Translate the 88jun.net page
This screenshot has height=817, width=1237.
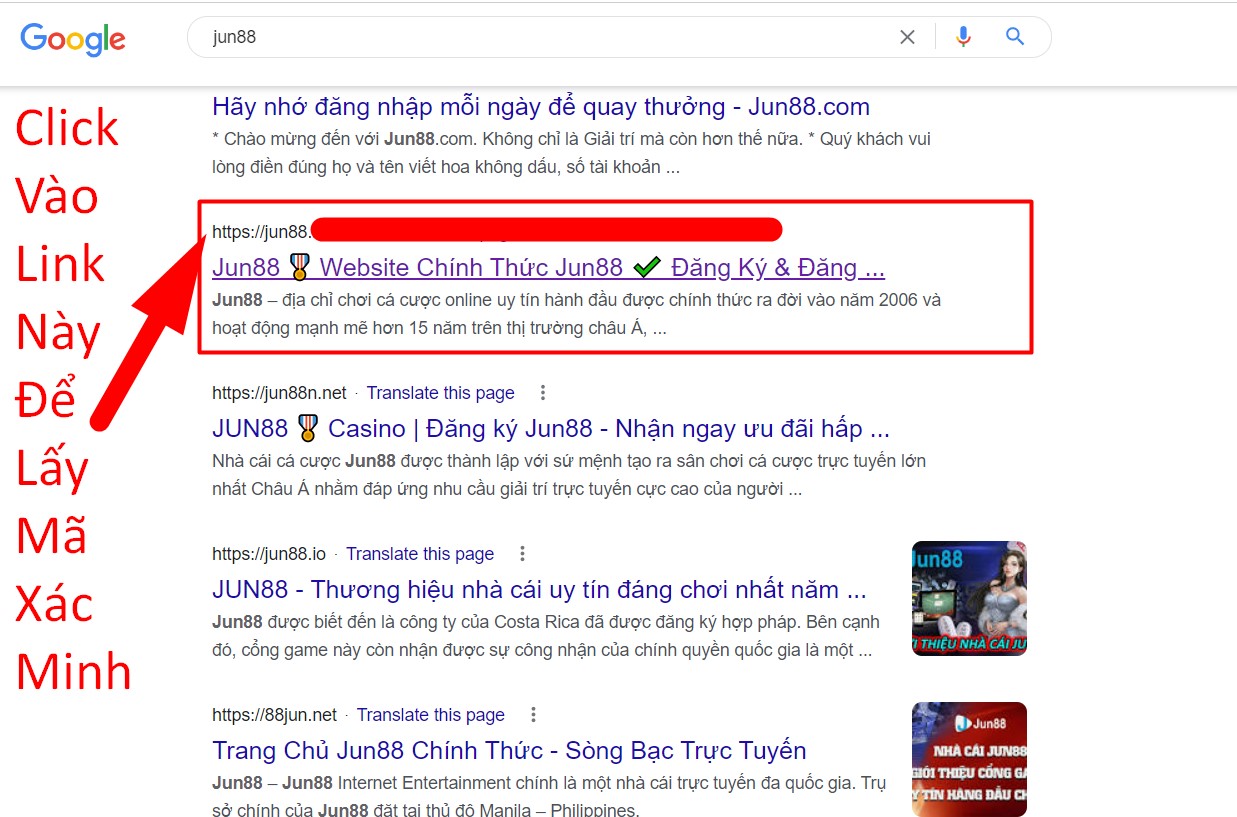pos(430,714)
